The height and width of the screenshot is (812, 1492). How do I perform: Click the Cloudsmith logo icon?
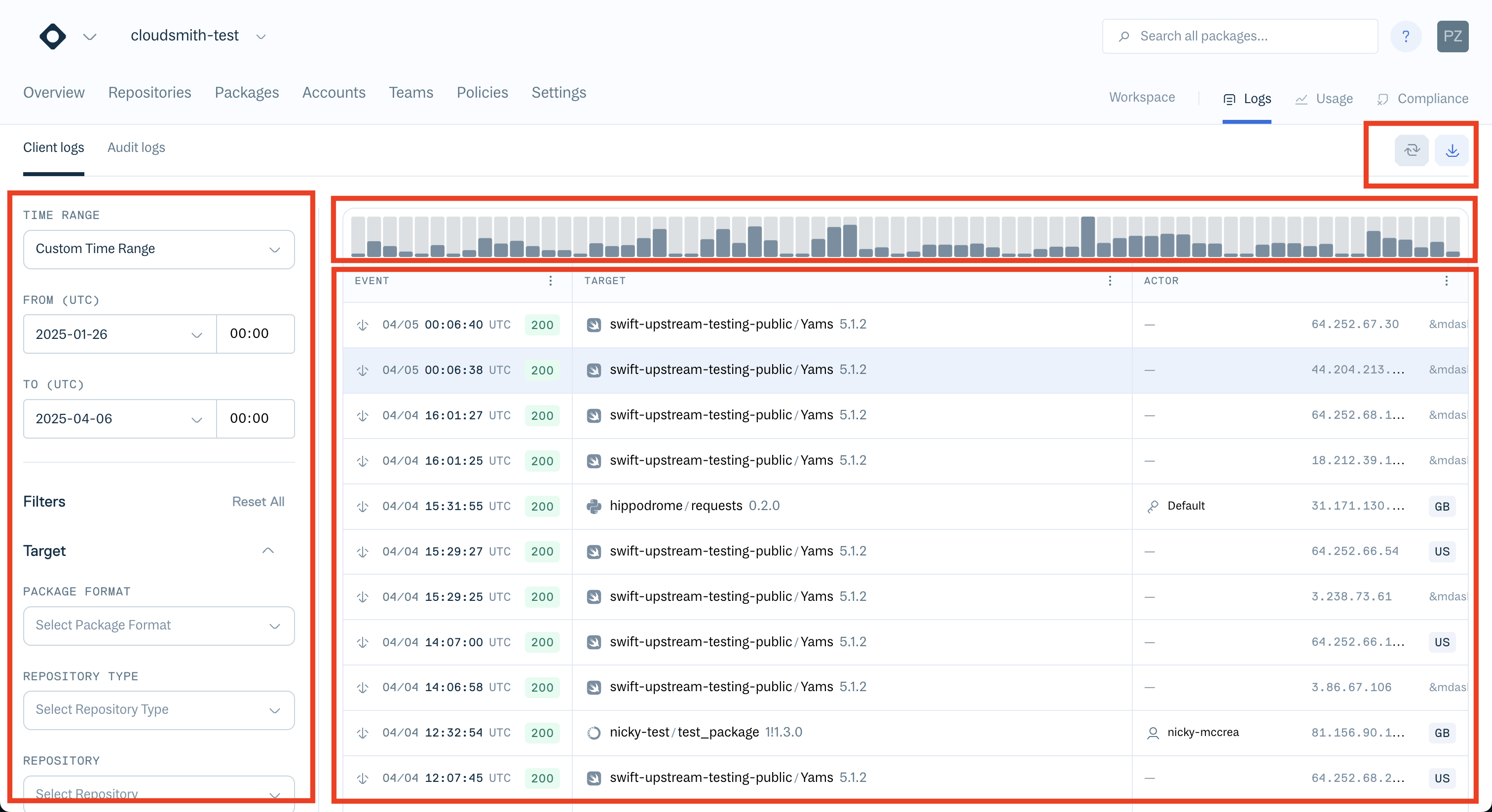(x=53, y=37)
